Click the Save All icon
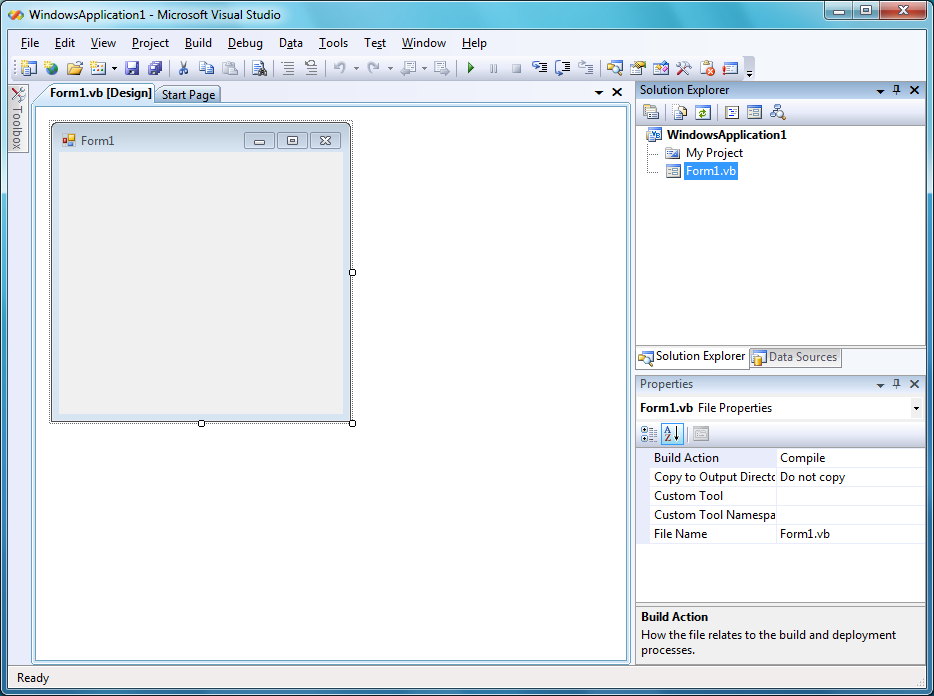 click(x=155, y=68)
